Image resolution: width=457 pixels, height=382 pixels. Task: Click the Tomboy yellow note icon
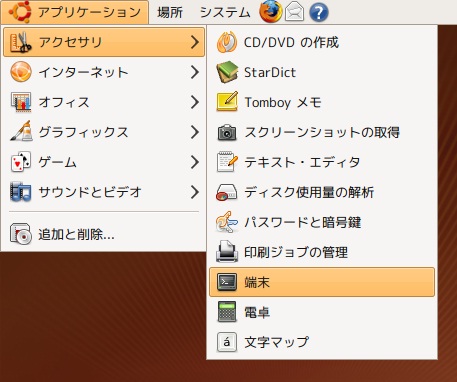(x=227, y=102)
